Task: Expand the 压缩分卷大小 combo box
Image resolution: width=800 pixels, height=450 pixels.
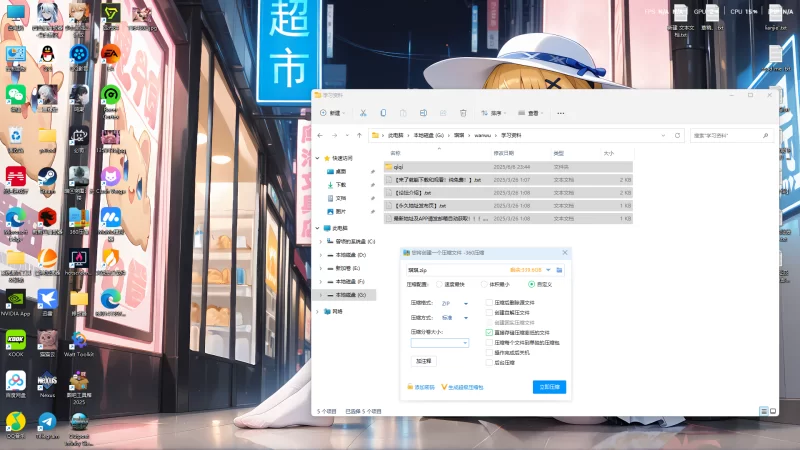Action: (x=465, y=343)
